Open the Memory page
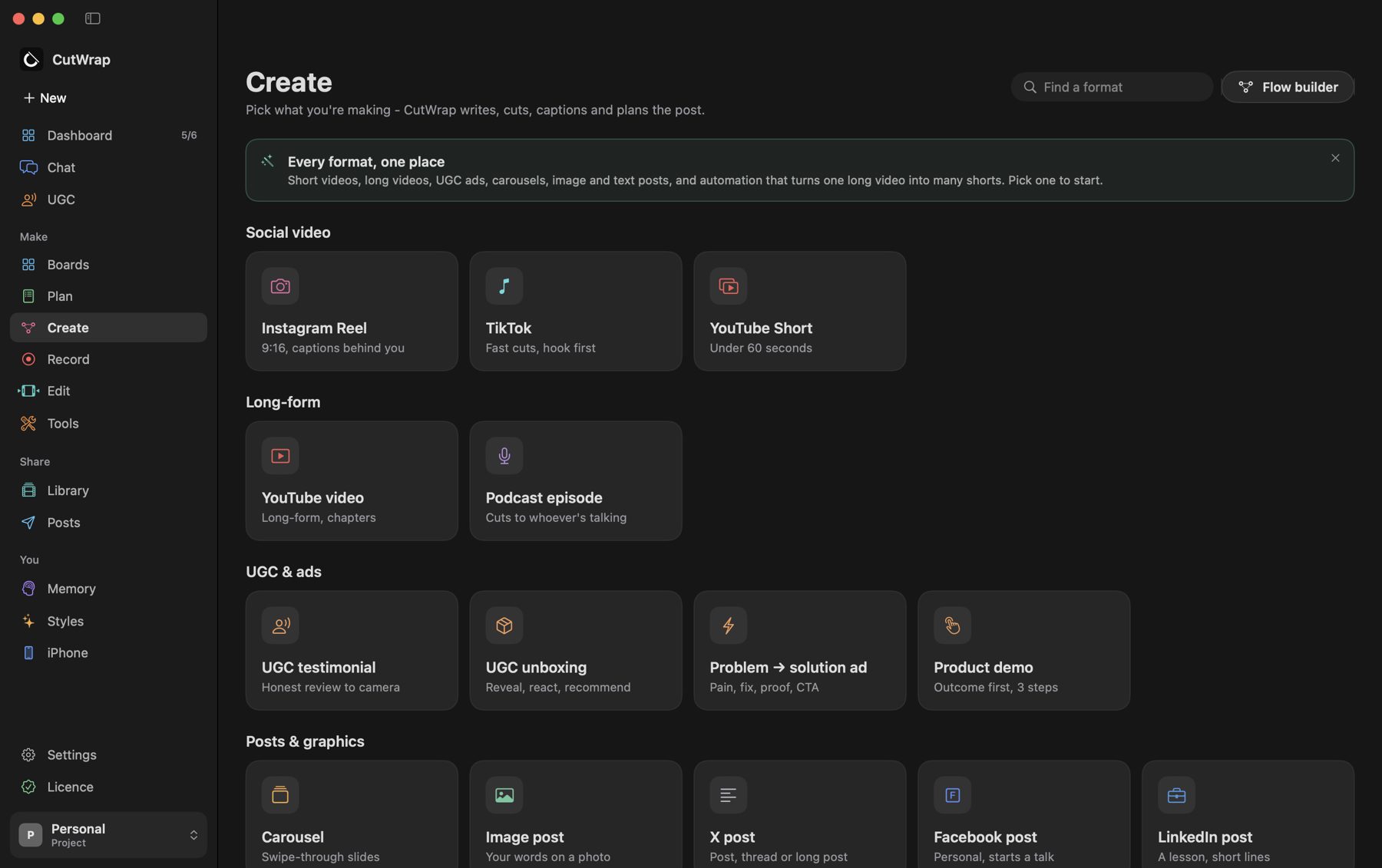The image size is (1382, 868). (108, 589)
